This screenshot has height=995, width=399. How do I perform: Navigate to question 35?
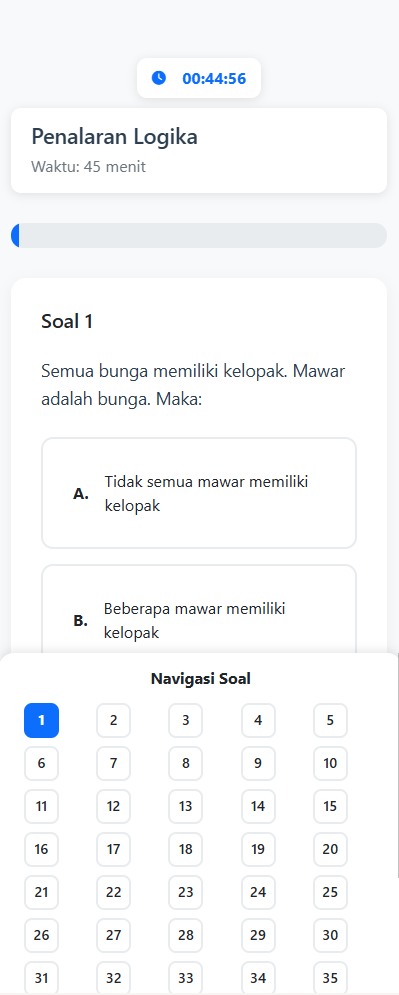[x=330, y=978]
